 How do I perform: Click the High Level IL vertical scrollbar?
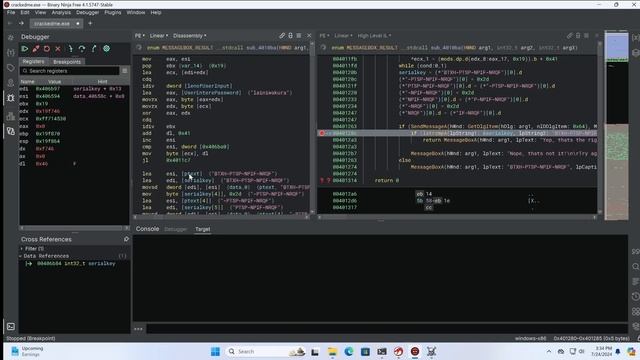(x=600, y=129)
